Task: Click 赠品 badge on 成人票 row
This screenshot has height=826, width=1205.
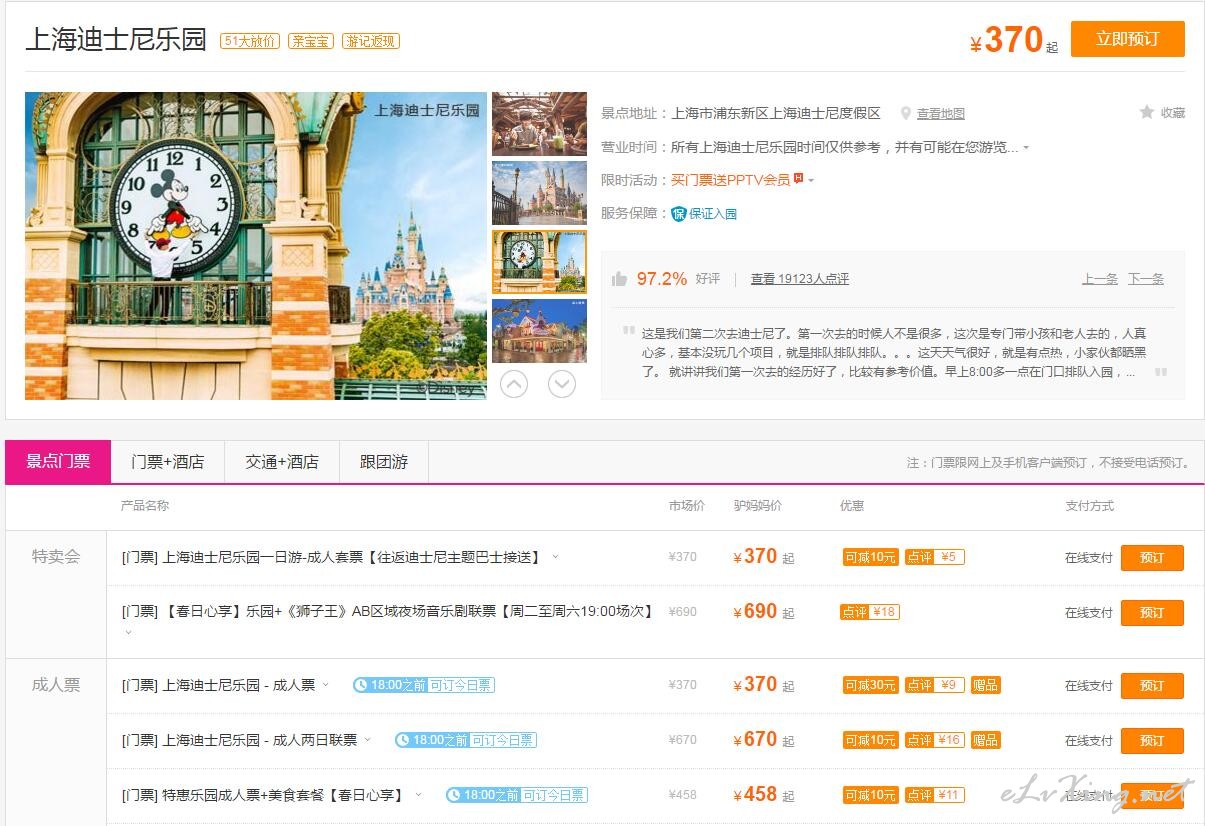Action: pyautogui.click(x=986, y=685)
